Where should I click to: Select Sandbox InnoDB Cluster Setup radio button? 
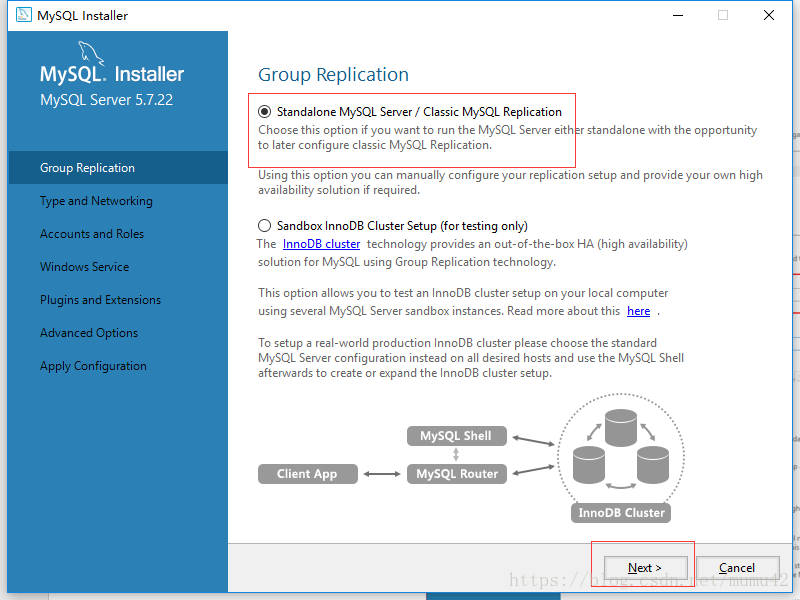[264, 226]
